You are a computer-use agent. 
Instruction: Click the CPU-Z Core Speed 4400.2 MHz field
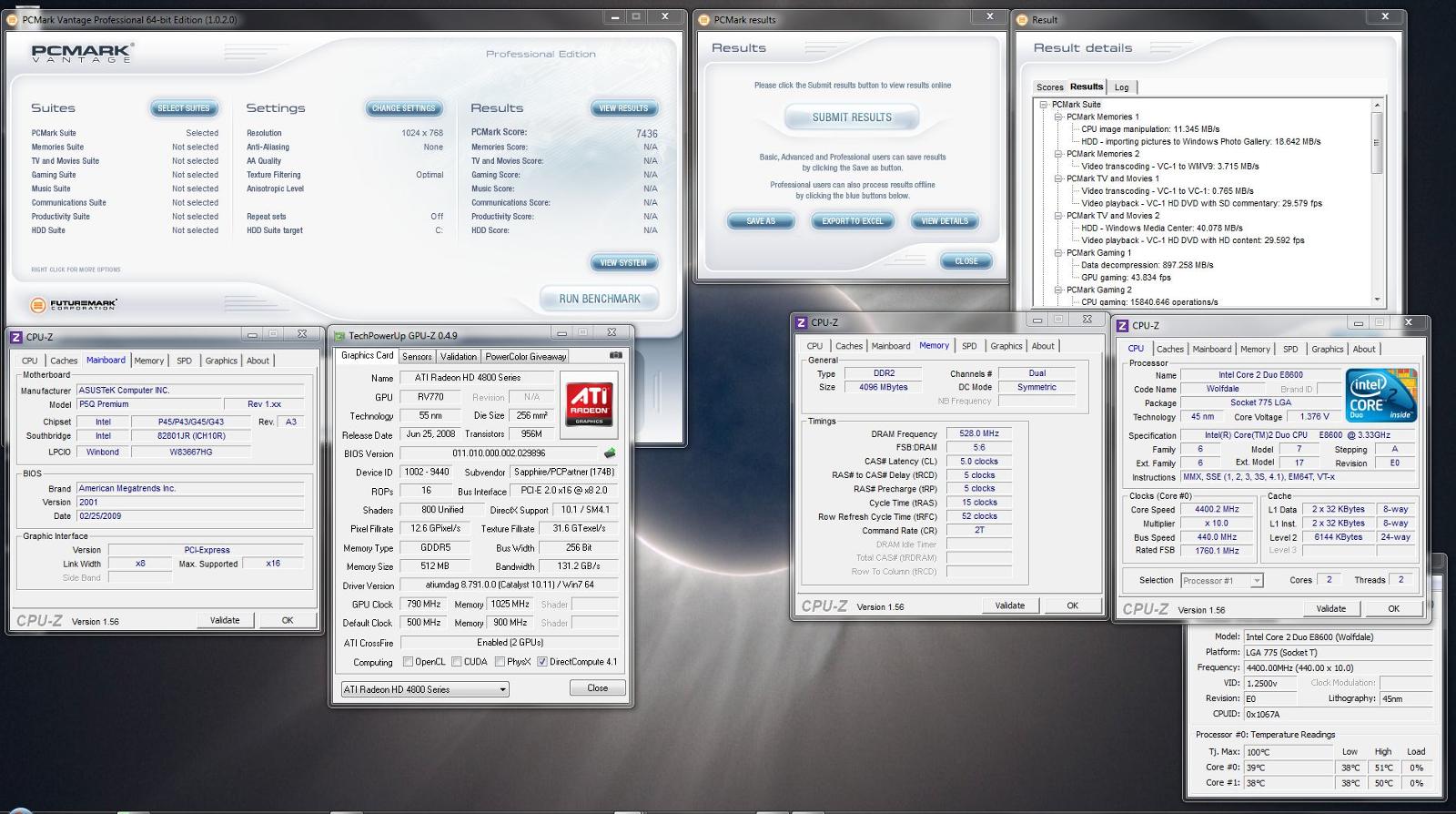click(1217, 510)
